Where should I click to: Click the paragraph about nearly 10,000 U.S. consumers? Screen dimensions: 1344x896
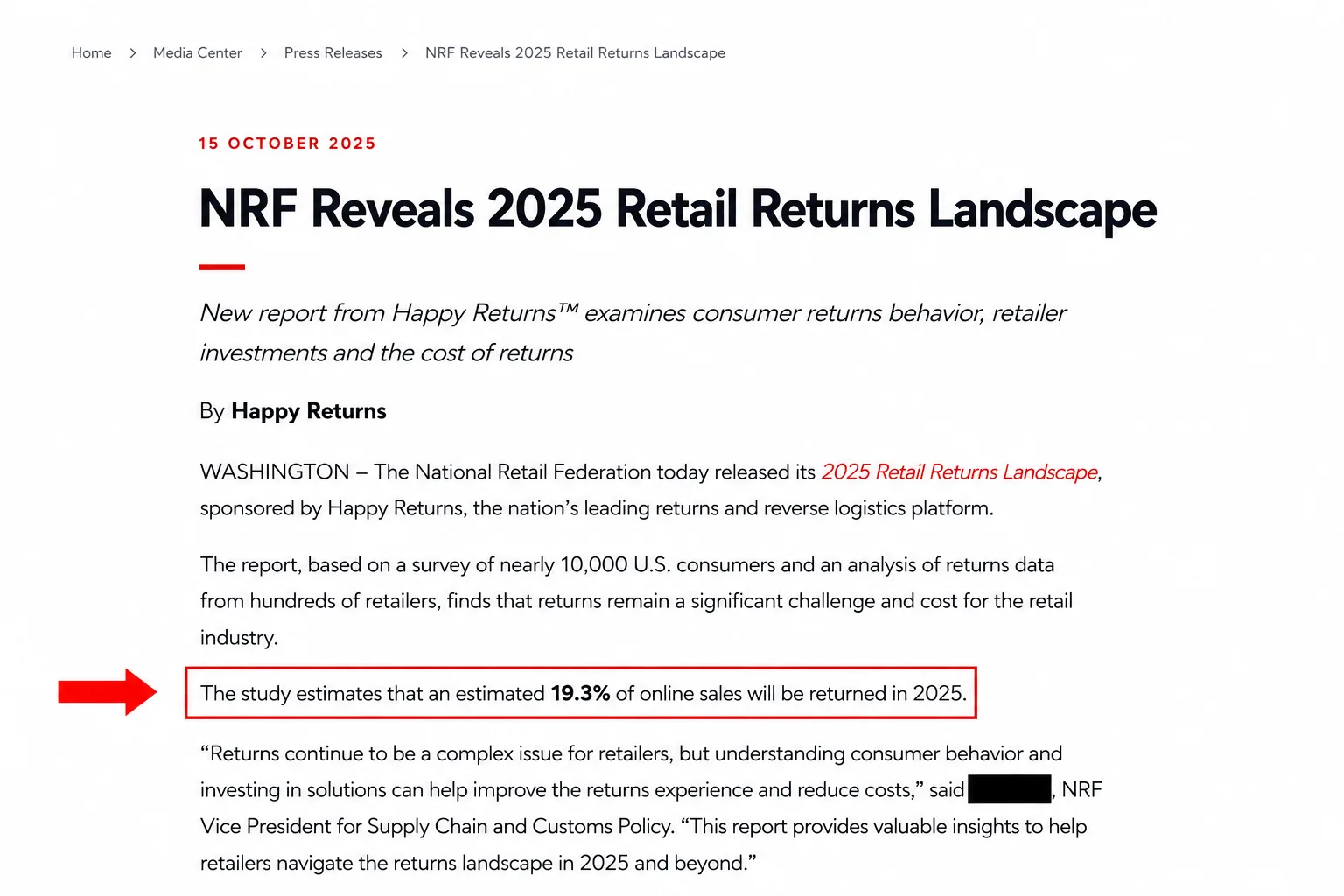(x=636, y=601)
